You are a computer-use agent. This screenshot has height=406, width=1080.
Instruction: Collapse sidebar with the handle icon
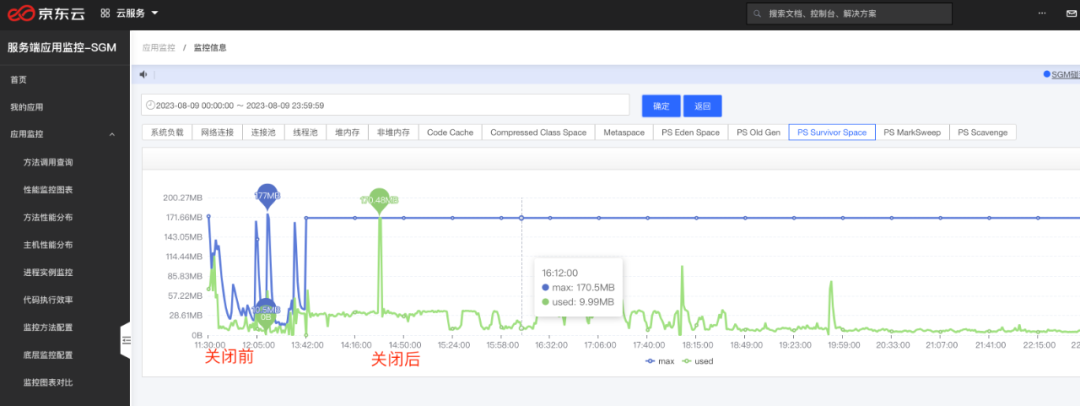tap(126, 340)
